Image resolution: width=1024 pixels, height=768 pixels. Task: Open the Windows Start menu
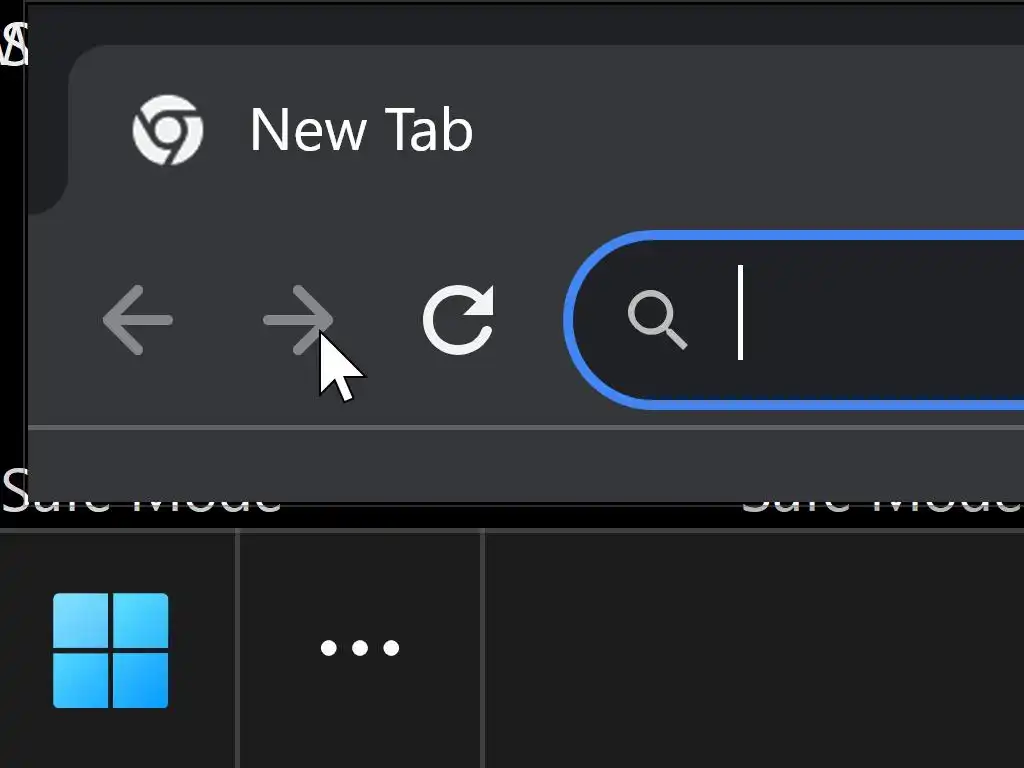click(x=110, y=650)
